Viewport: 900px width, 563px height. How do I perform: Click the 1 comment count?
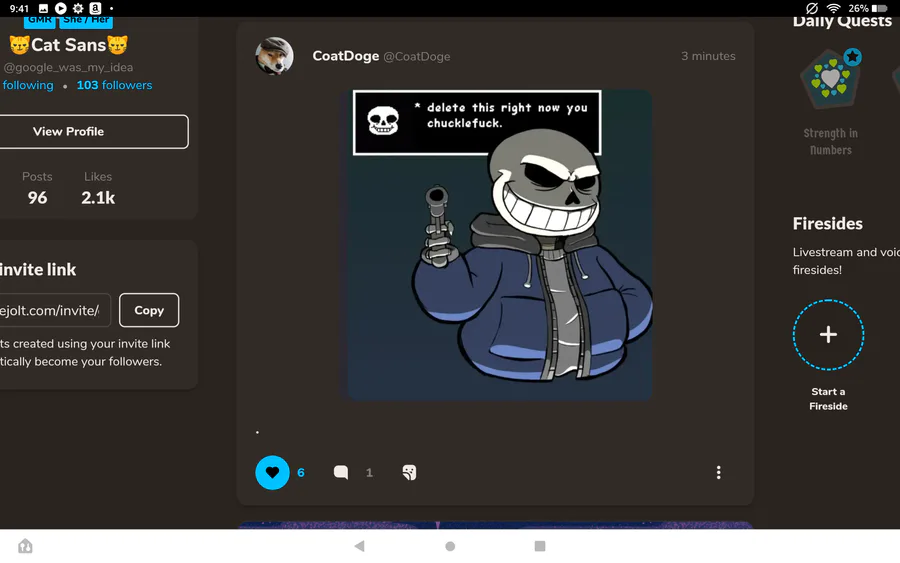369,472
